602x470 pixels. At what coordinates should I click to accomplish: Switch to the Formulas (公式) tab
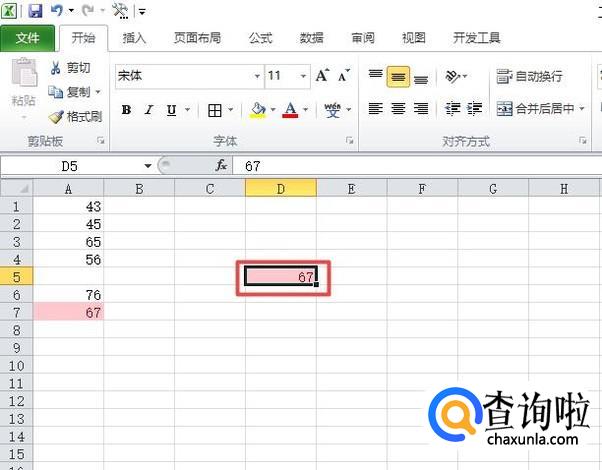(260, 38)
